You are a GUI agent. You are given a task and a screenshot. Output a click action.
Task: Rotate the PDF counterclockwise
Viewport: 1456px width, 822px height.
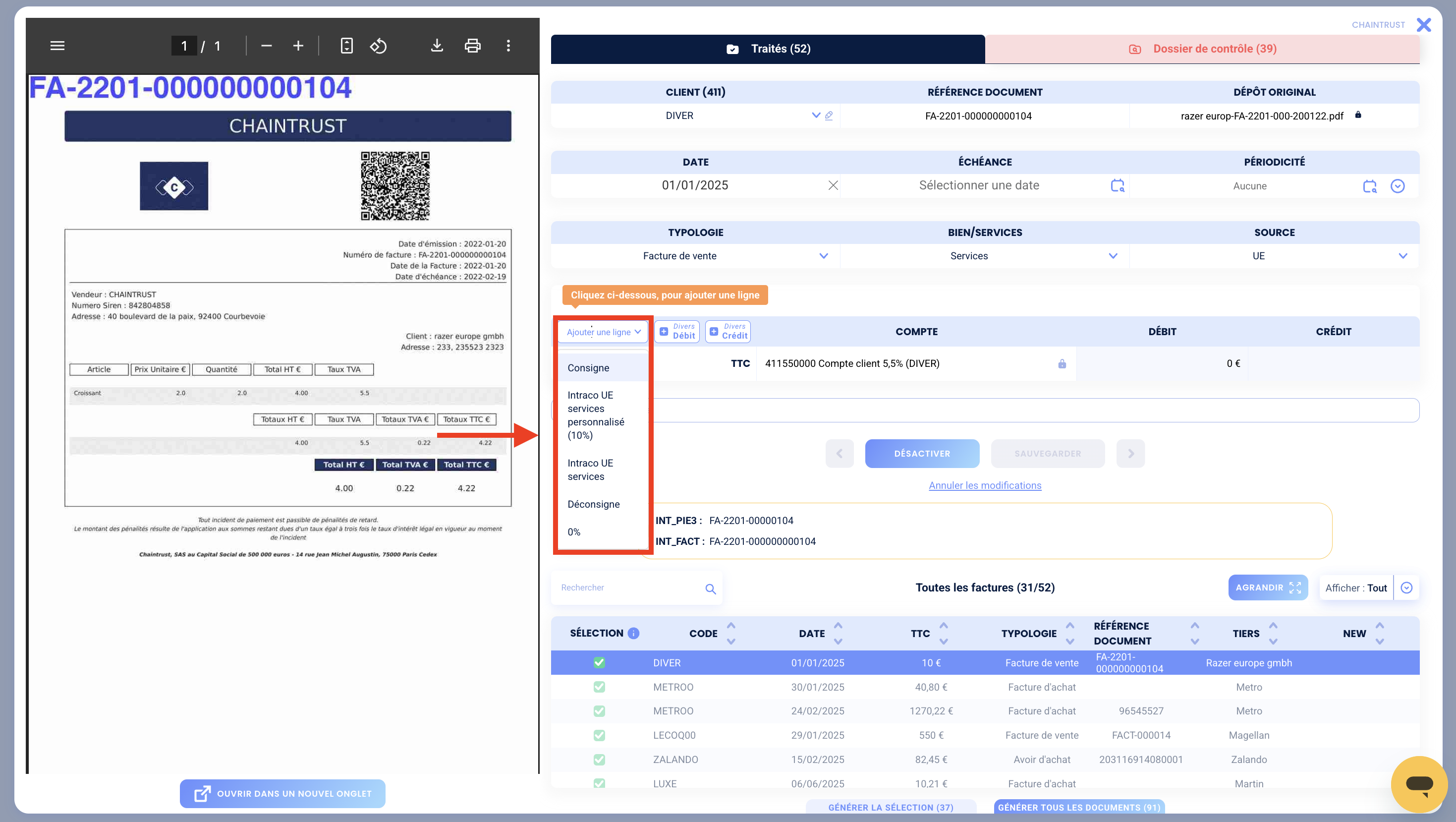tap(378, 46)
